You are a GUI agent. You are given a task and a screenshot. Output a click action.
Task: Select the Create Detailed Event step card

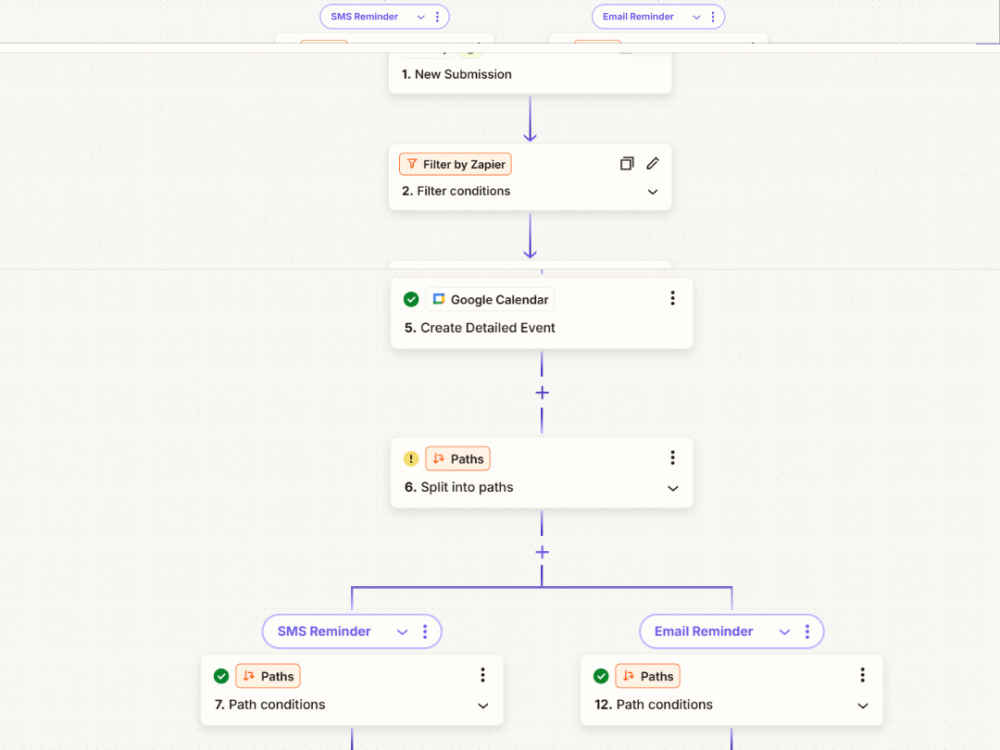[x=542, y=313]
